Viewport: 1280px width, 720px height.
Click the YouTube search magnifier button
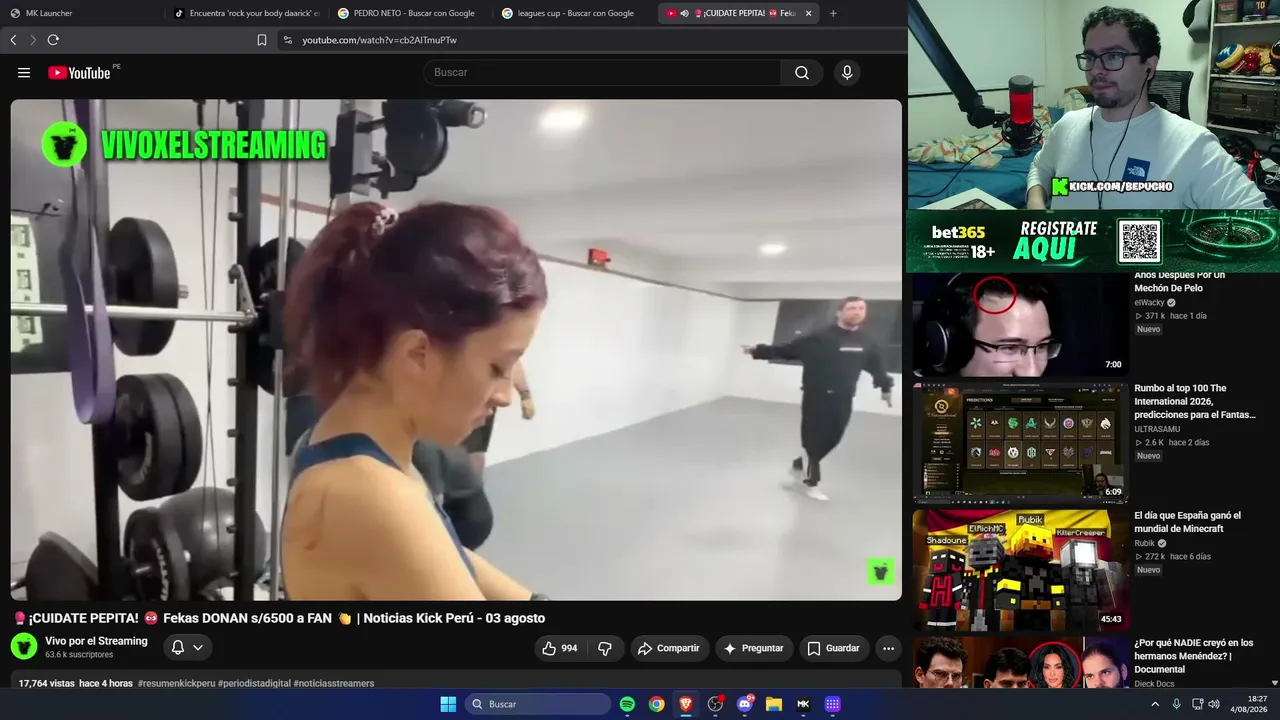[802, 73]
